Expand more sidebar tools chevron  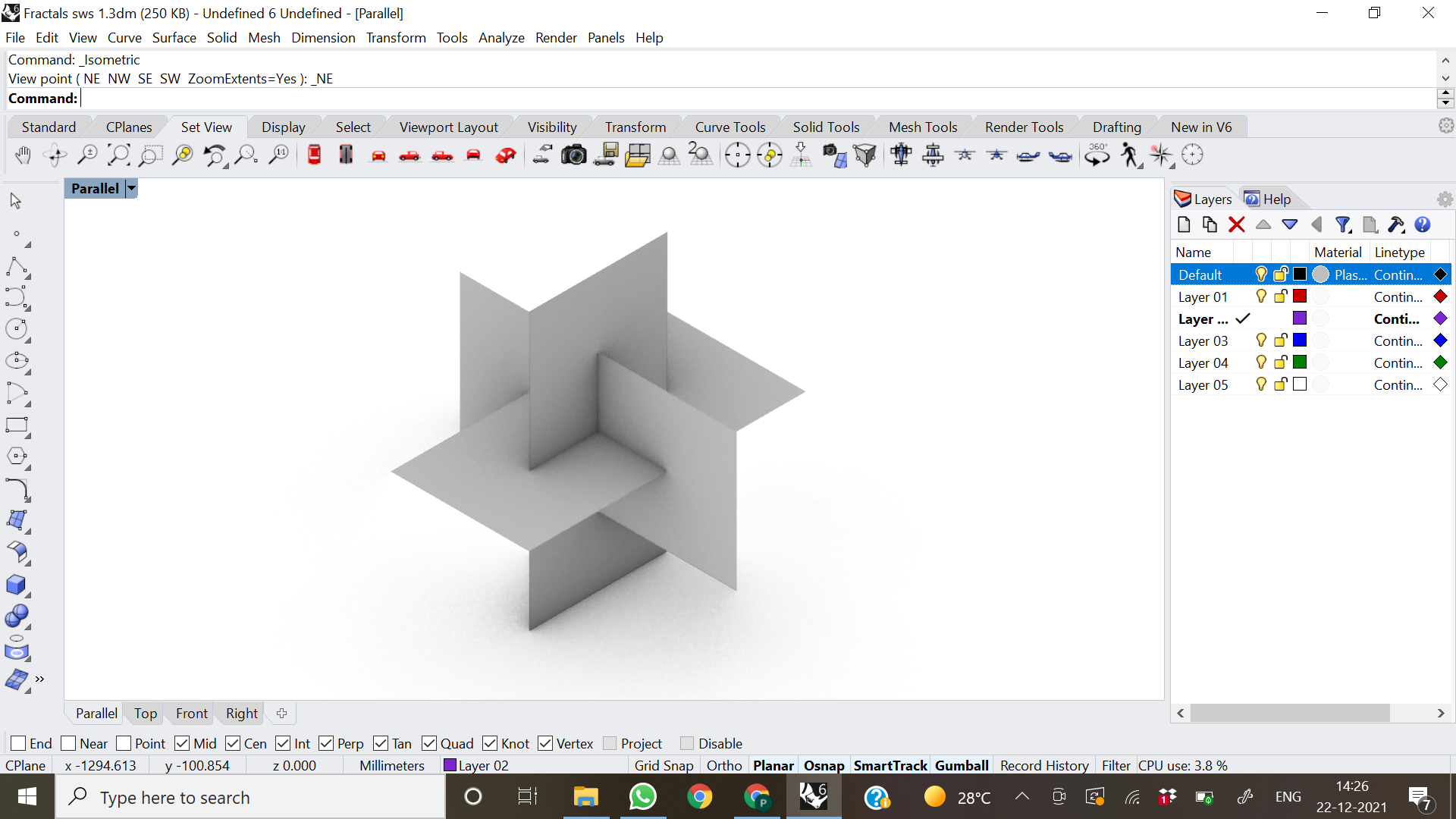tap(39, 679)
